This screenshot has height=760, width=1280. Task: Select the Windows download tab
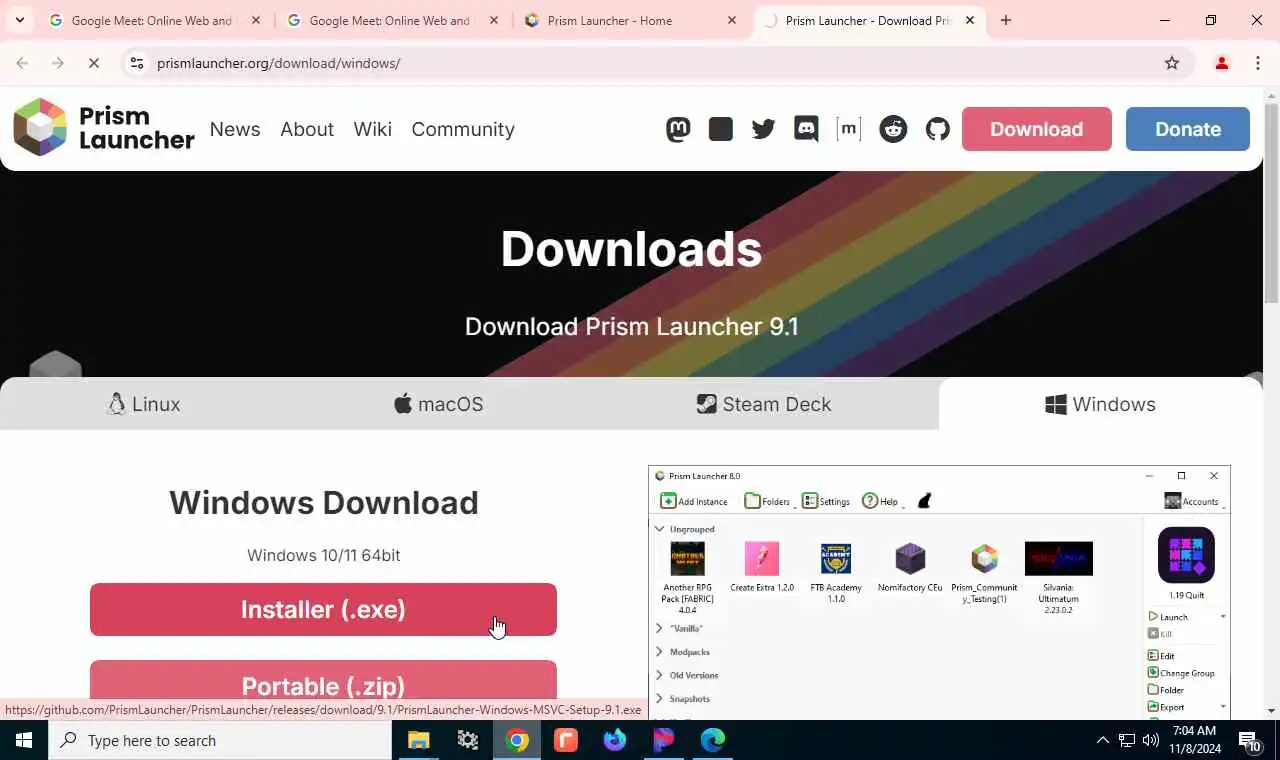[x=1100, y=404]
